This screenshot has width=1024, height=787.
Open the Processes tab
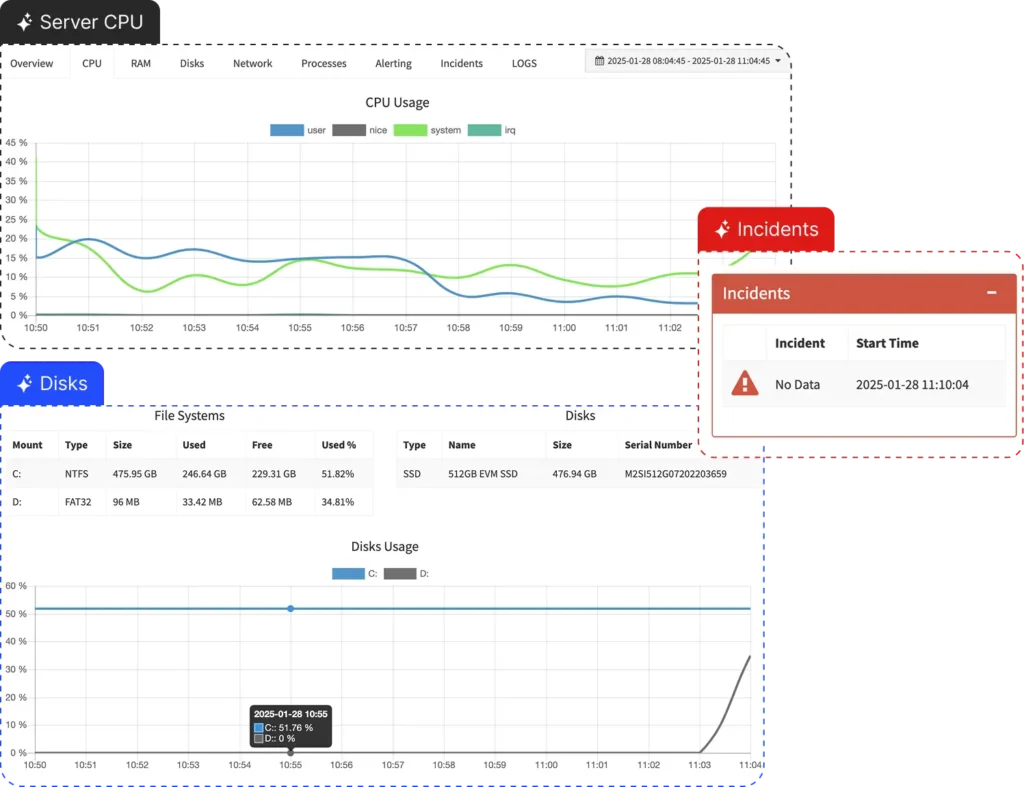pyautogui.click(x=324, y=63)
